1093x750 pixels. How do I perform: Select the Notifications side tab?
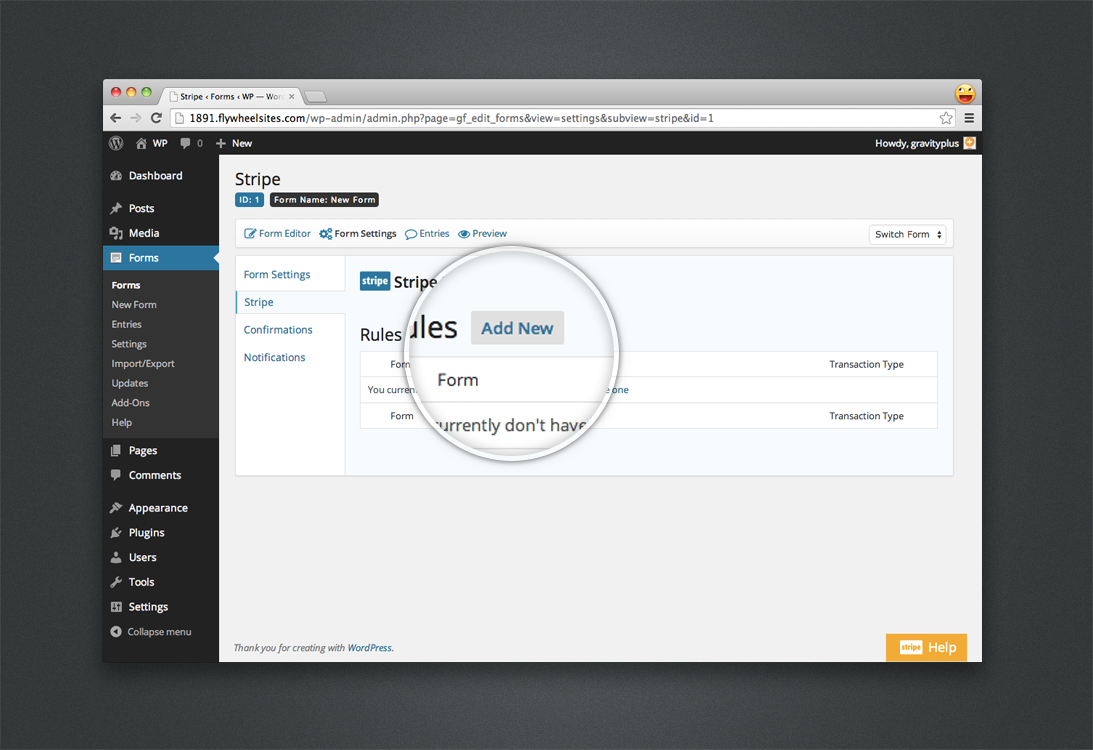click(x=275, y=357)
